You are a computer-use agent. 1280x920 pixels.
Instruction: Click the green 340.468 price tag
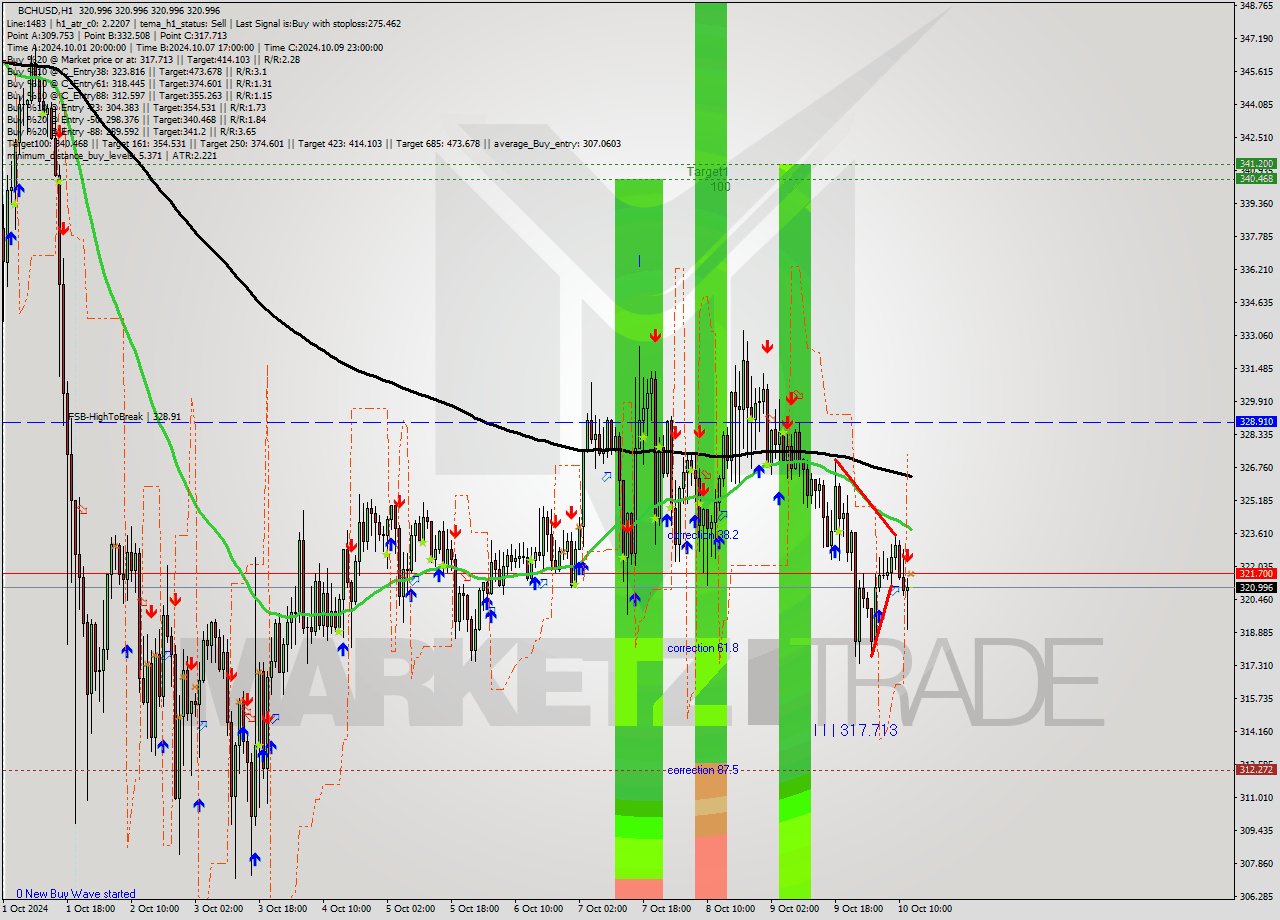coord(1256,178)
